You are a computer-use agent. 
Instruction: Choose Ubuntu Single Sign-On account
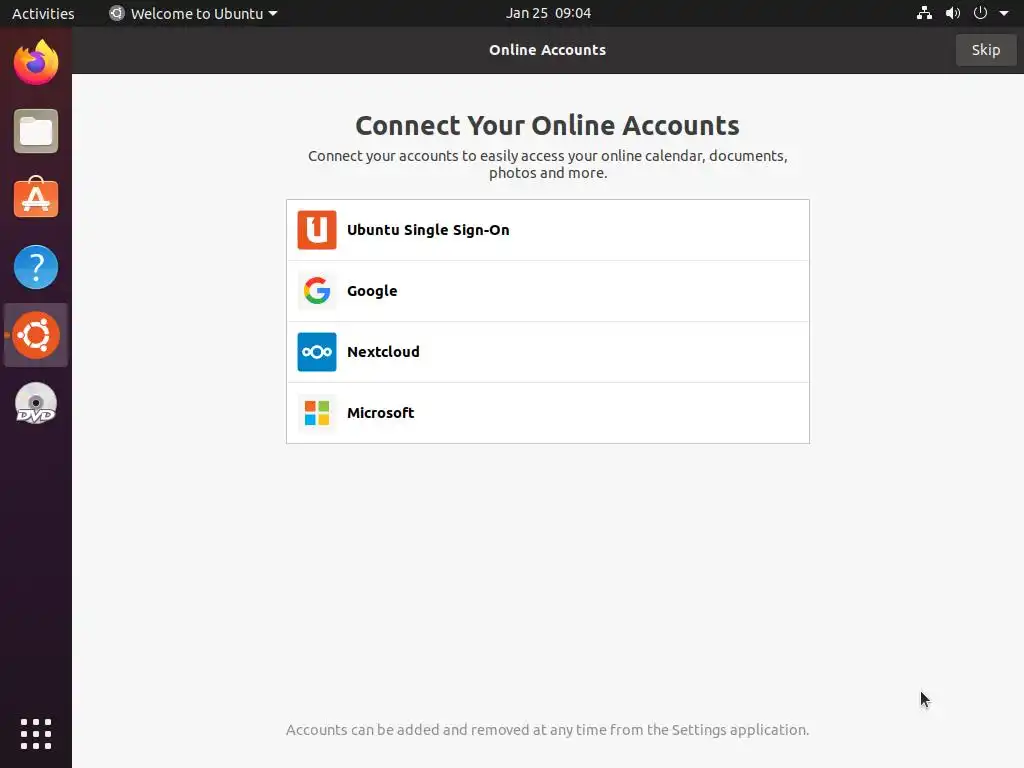click(x=548, y=230)
